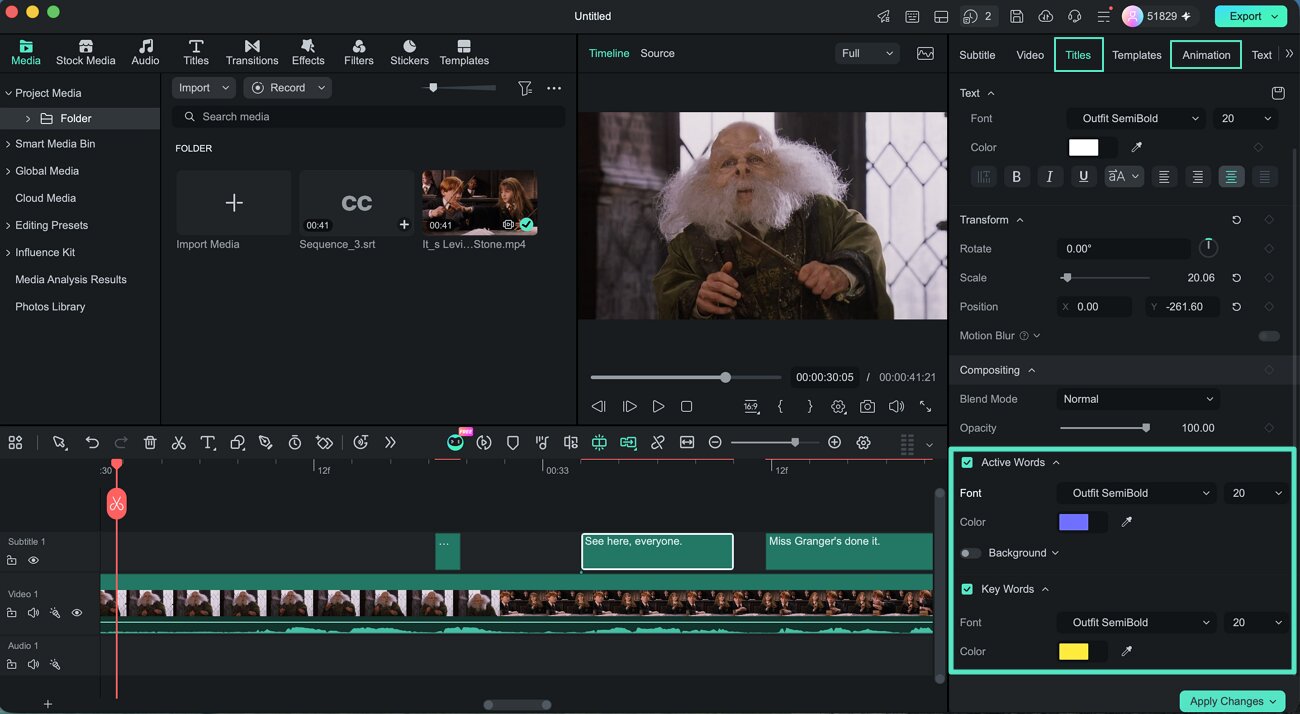Screen dimensions: 1300x714
Task: Mute the Audio 1 track
Action: 33,664
